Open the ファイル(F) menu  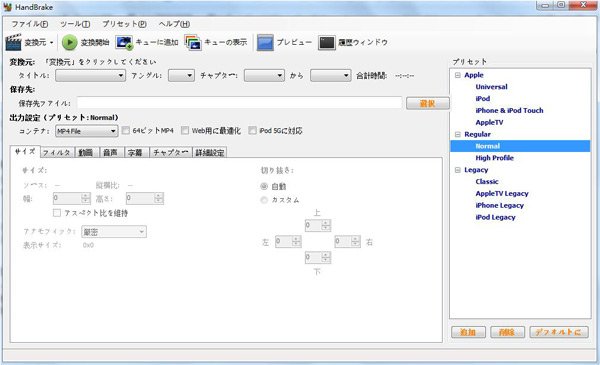29,24
